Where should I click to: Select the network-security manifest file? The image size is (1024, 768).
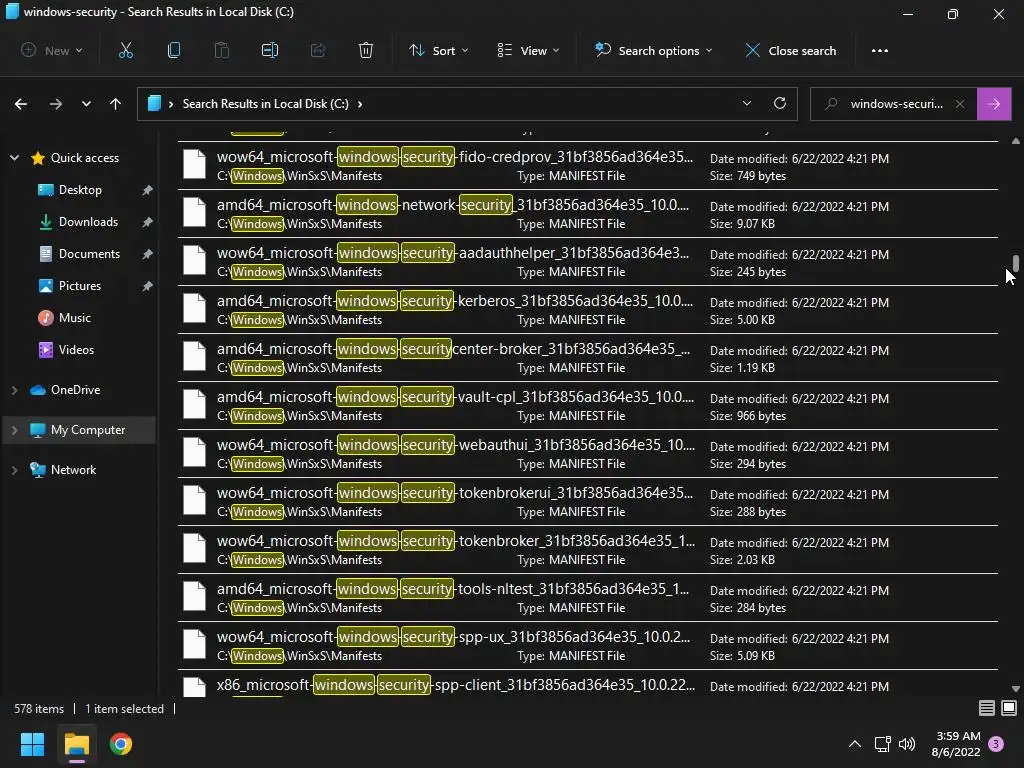point(588,214)
